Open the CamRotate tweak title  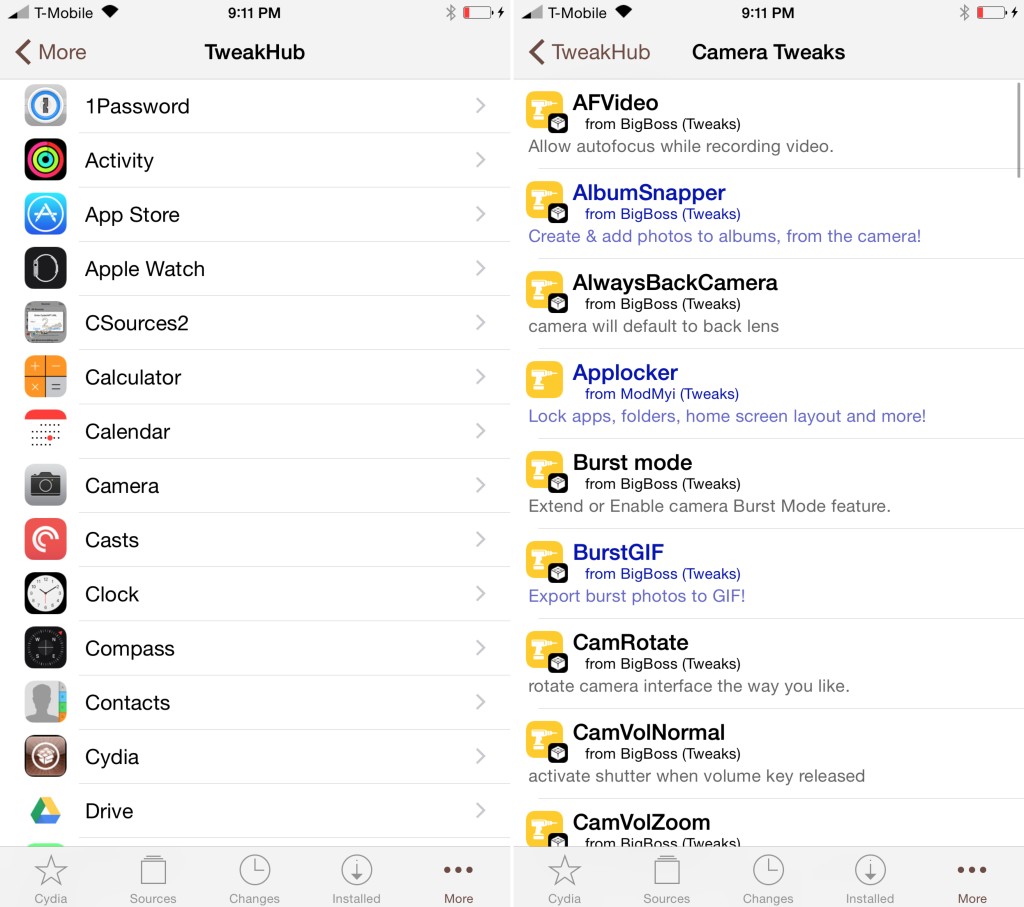630,643
